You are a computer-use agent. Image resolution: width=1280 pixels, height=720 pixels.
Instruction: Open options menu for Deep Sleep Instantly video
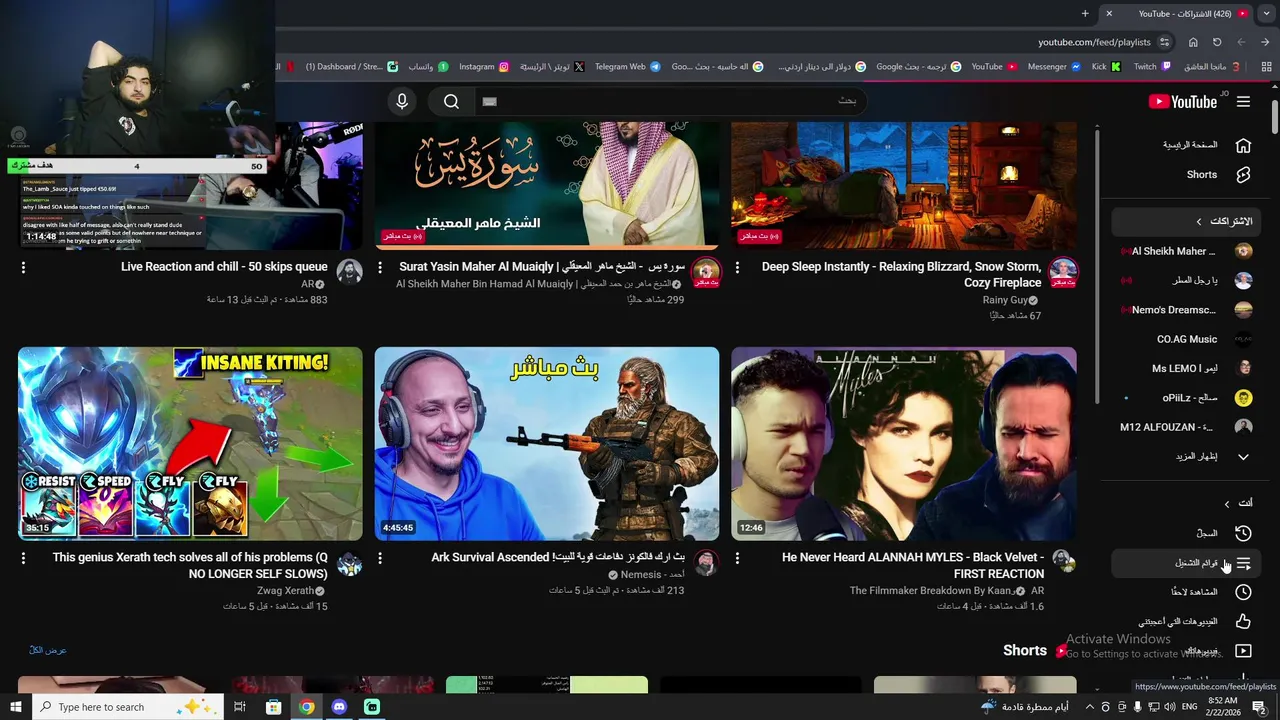[x=737, y=267]
